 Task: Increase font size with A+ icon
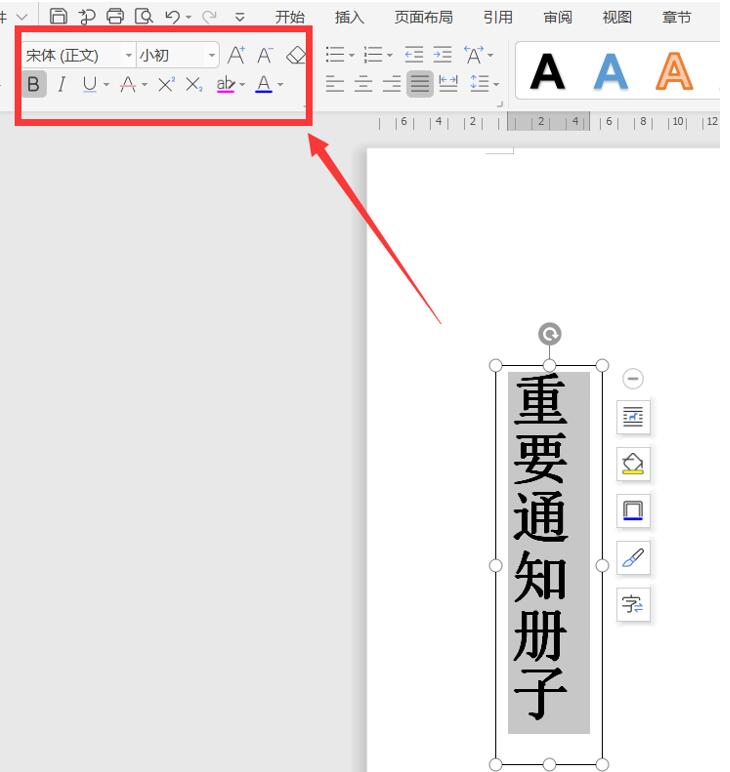pyautogui.click(x=236, y=55)
